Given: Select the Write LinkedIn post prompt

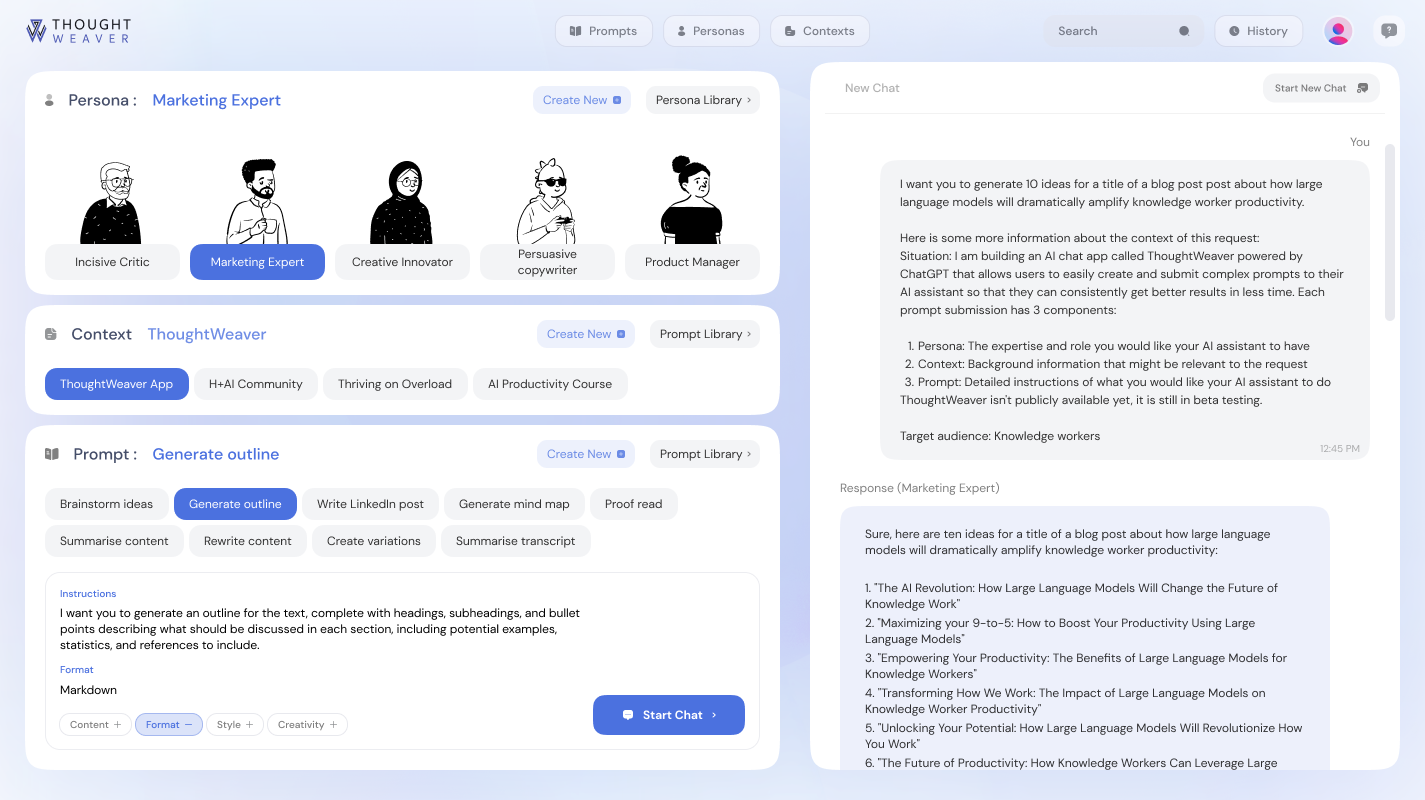Looking at the screenshot, I should point(370,504).
